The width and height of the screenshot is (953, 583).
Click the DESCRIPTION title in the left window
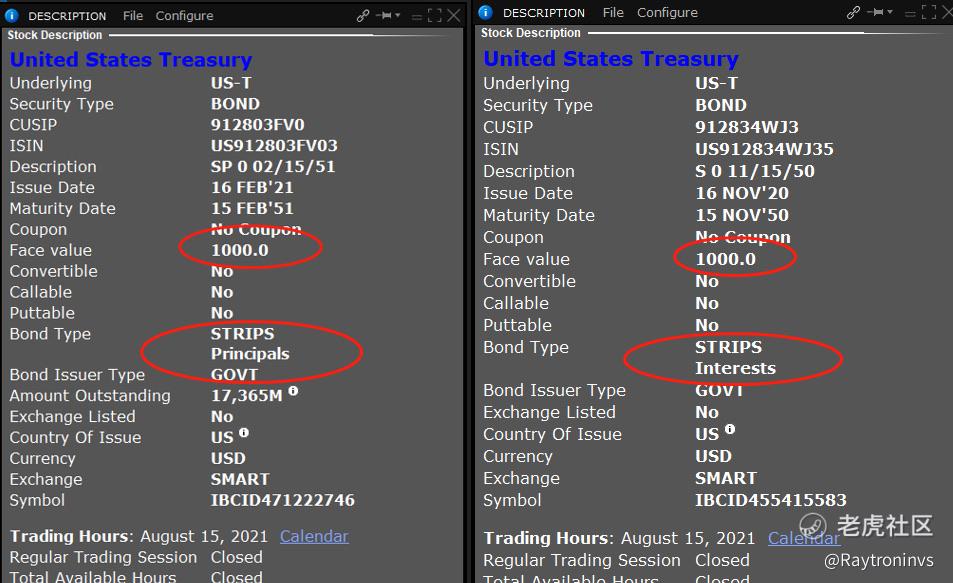click(67, 16)
